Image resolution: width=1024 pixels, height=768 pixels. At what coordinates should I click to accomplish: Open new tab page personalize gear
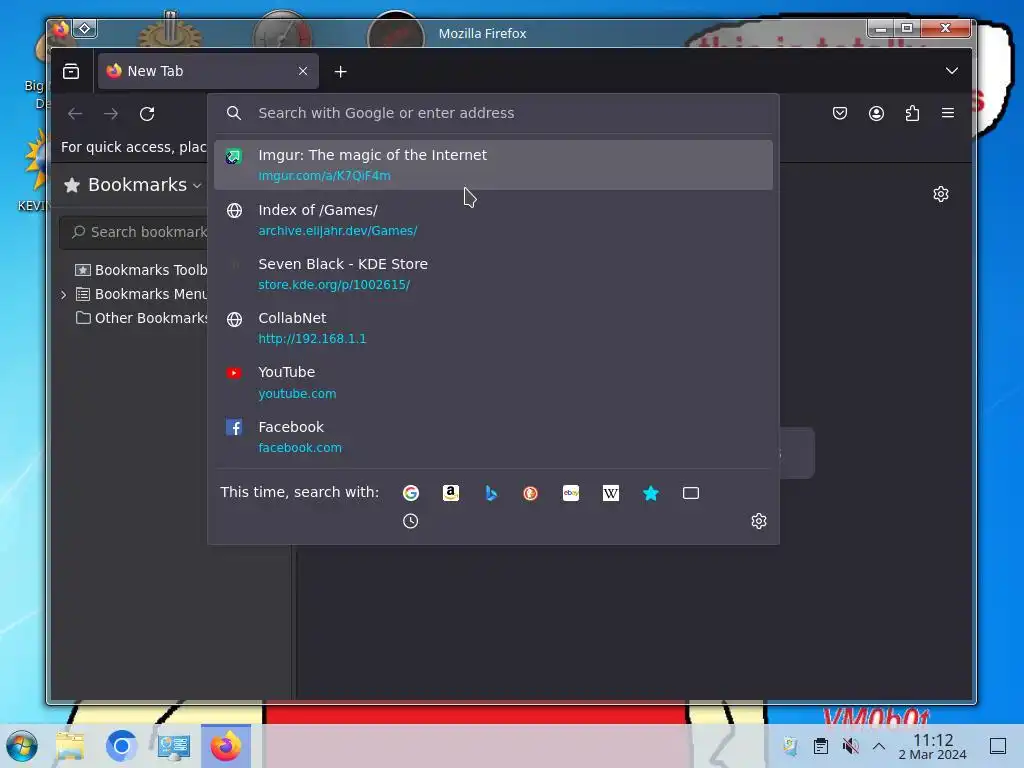pos(940,194)
